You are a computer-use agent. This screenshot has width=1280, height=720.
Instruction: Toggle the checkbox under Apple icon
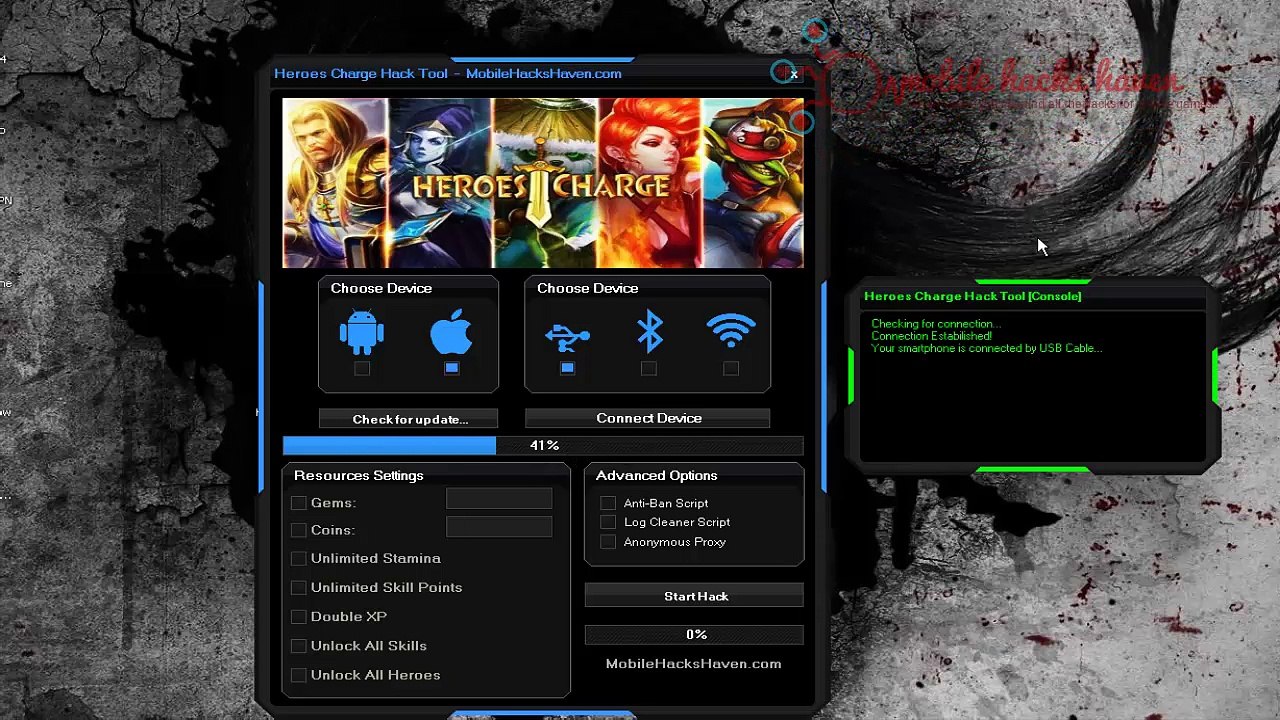pos(452,368)
